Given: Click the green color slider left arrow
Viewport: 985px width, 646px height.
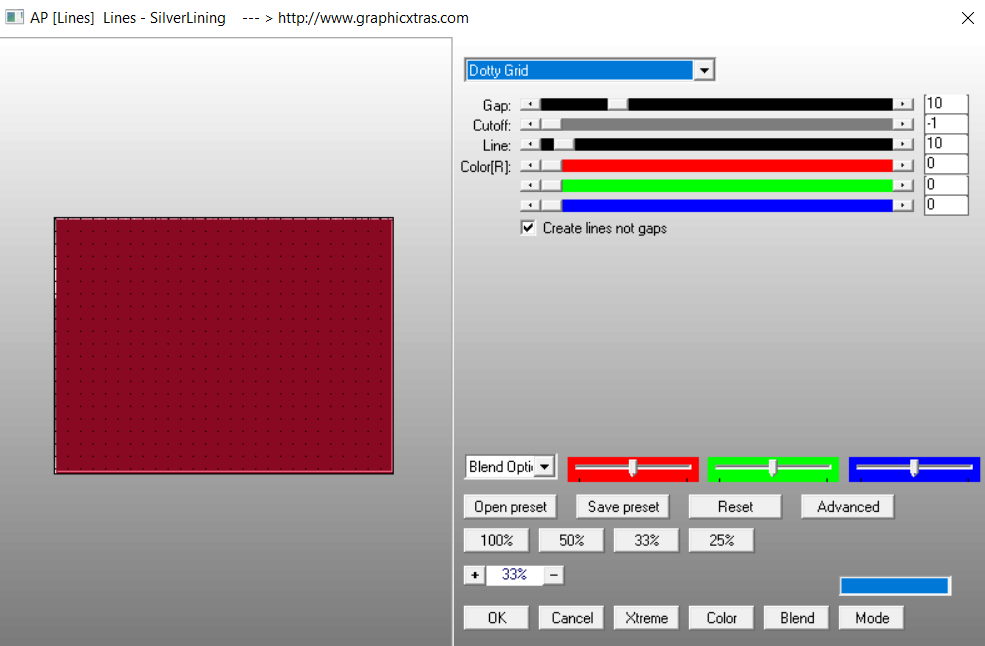Looking at the screenshot, I should 530,185.
